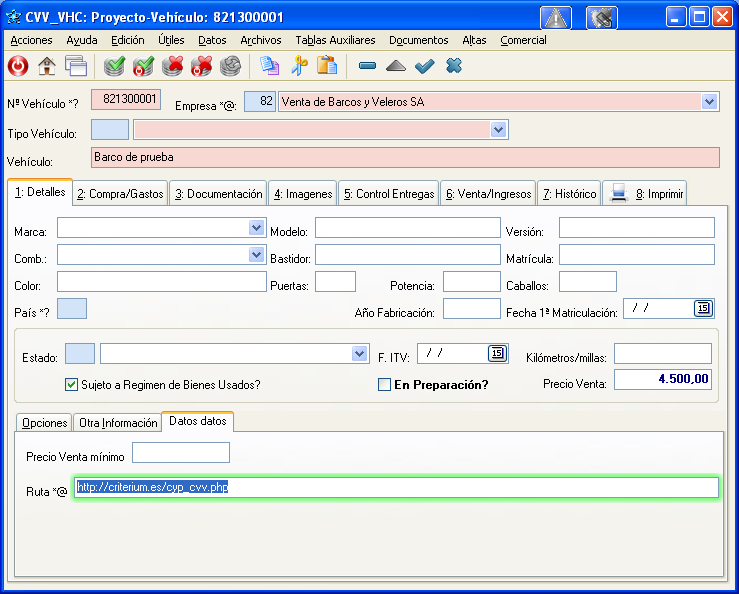Click the copy documents toolbar icon
Viewport: 739px width, 594px height.
click(x=269, y=66)
